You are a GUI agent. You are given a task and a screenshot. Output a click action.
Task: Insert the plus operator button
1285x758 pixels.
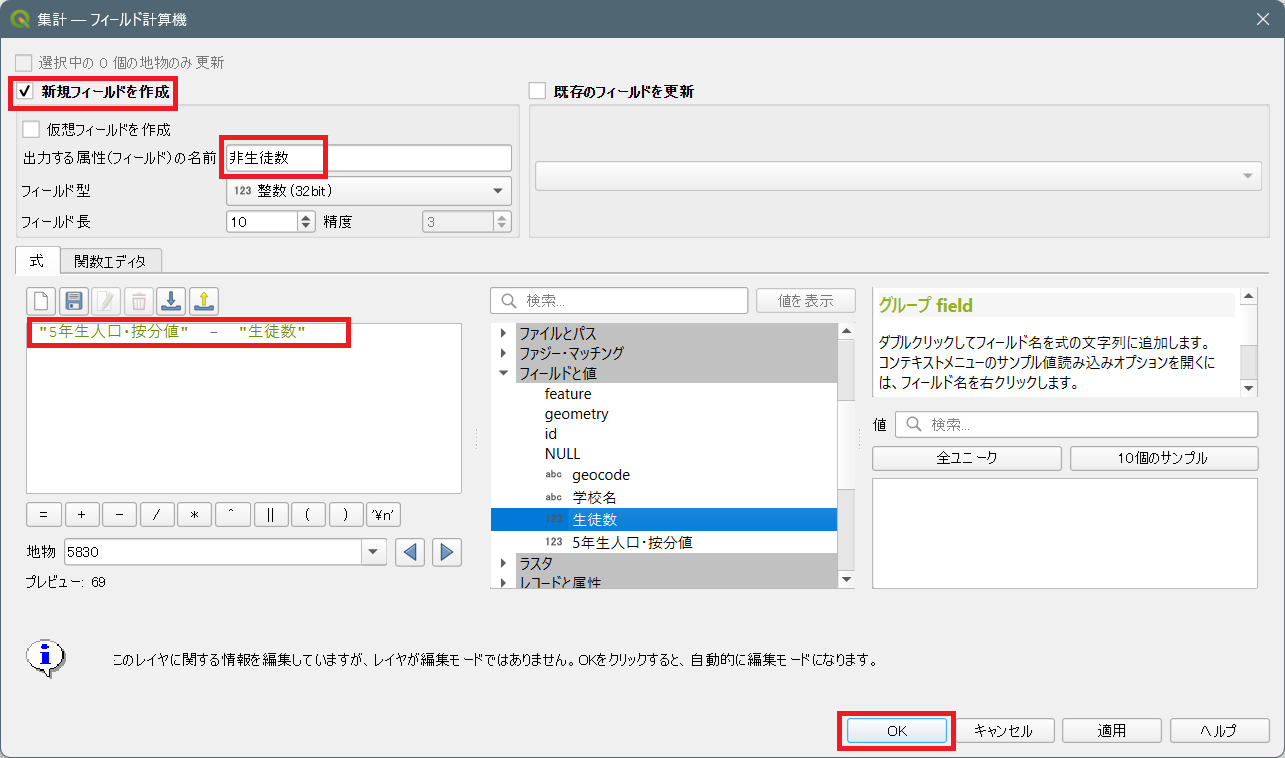click(81, 515)
